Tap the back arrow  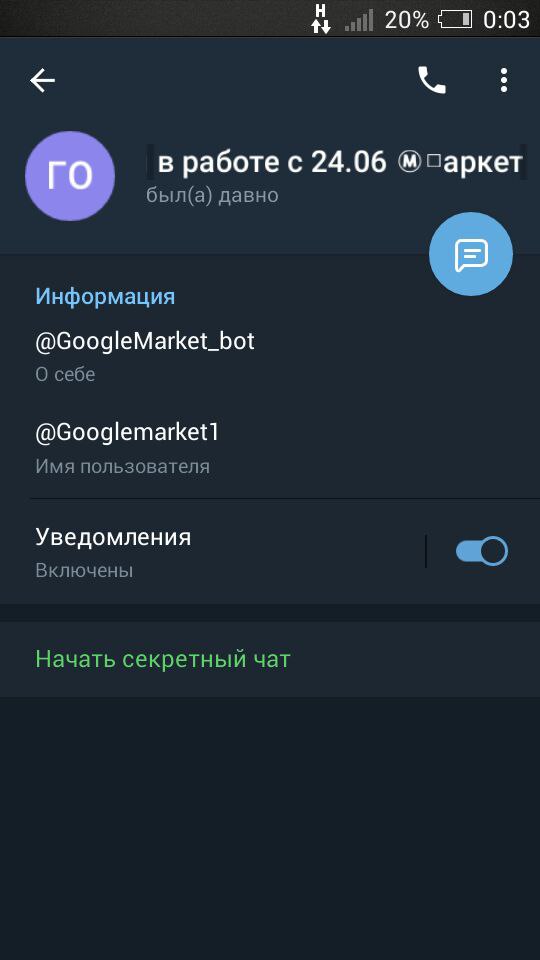43,80
